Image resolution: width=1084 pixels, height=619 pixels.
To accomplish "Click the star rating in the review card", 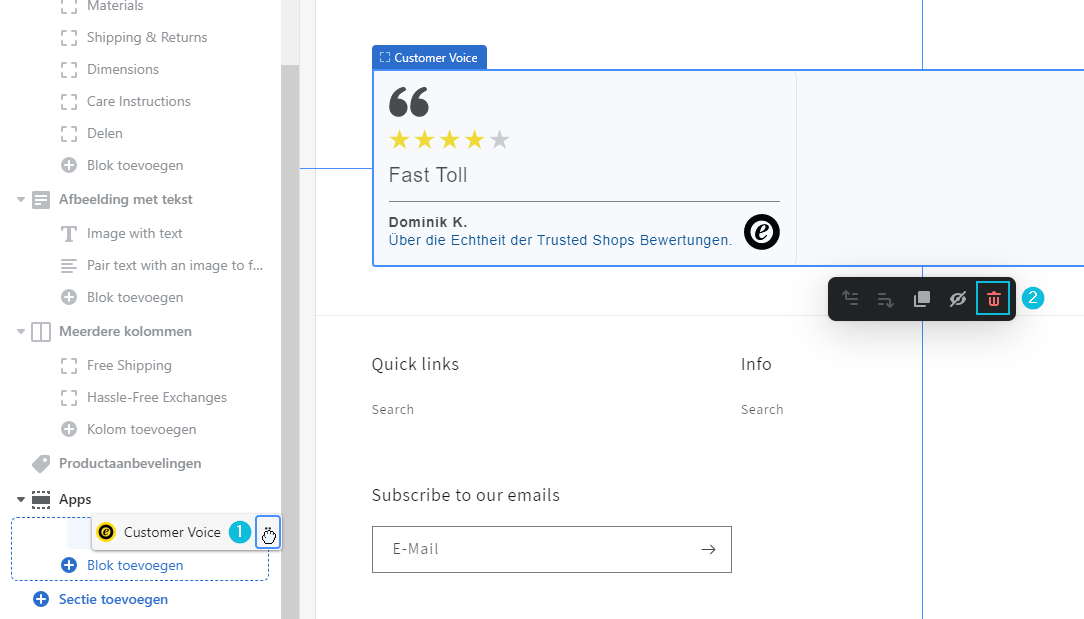I will point(449,140).
